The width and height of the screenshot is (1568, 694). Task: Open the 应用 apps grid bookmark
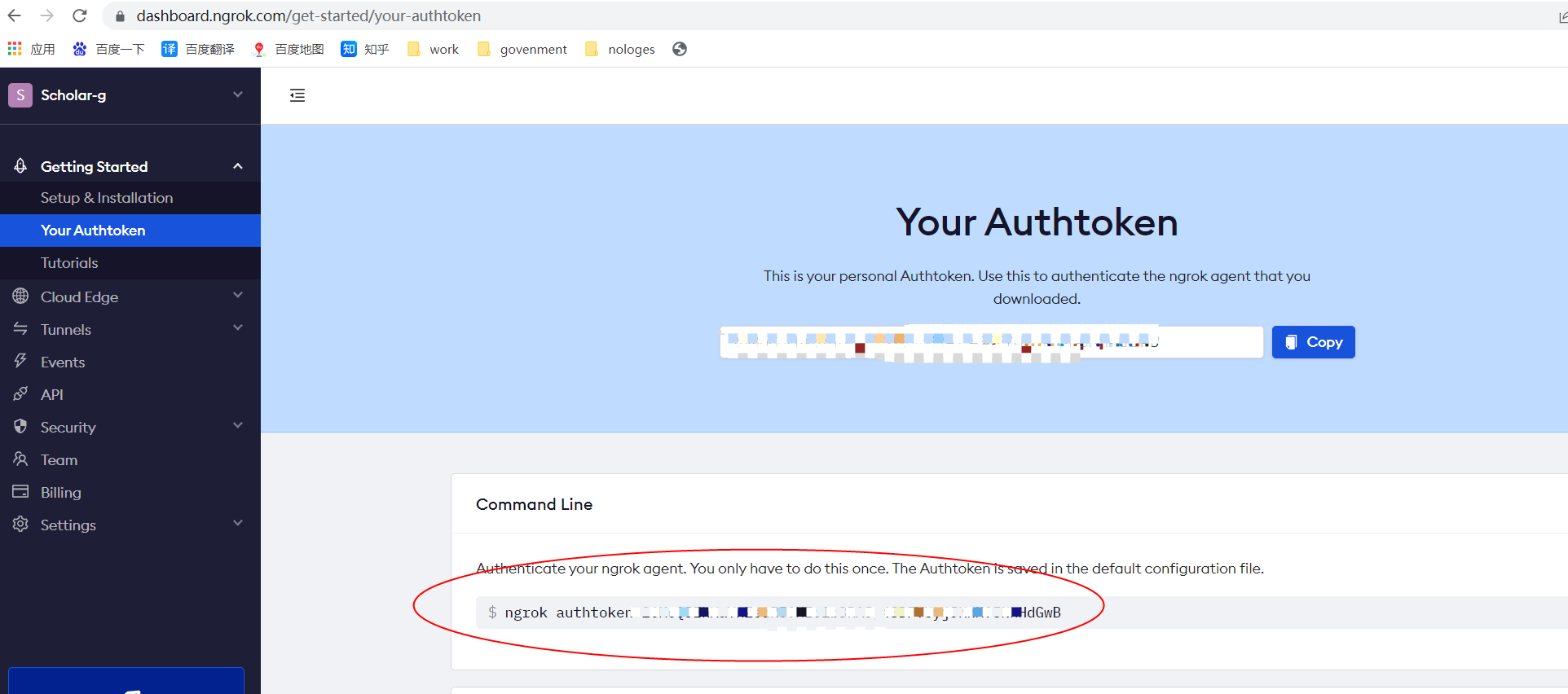tap(32, 49)
